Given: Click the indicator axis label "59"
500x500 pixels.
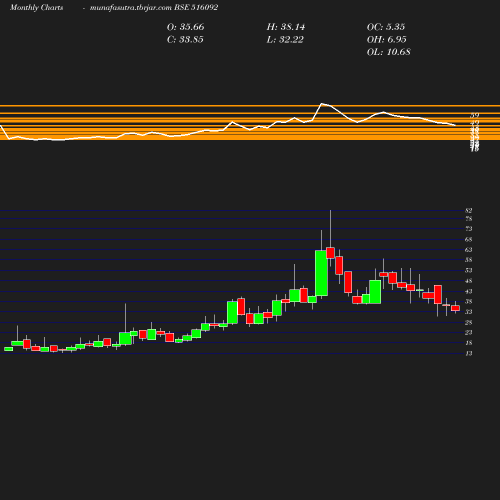Looking at the screenshot, I should tap(475, 116).
